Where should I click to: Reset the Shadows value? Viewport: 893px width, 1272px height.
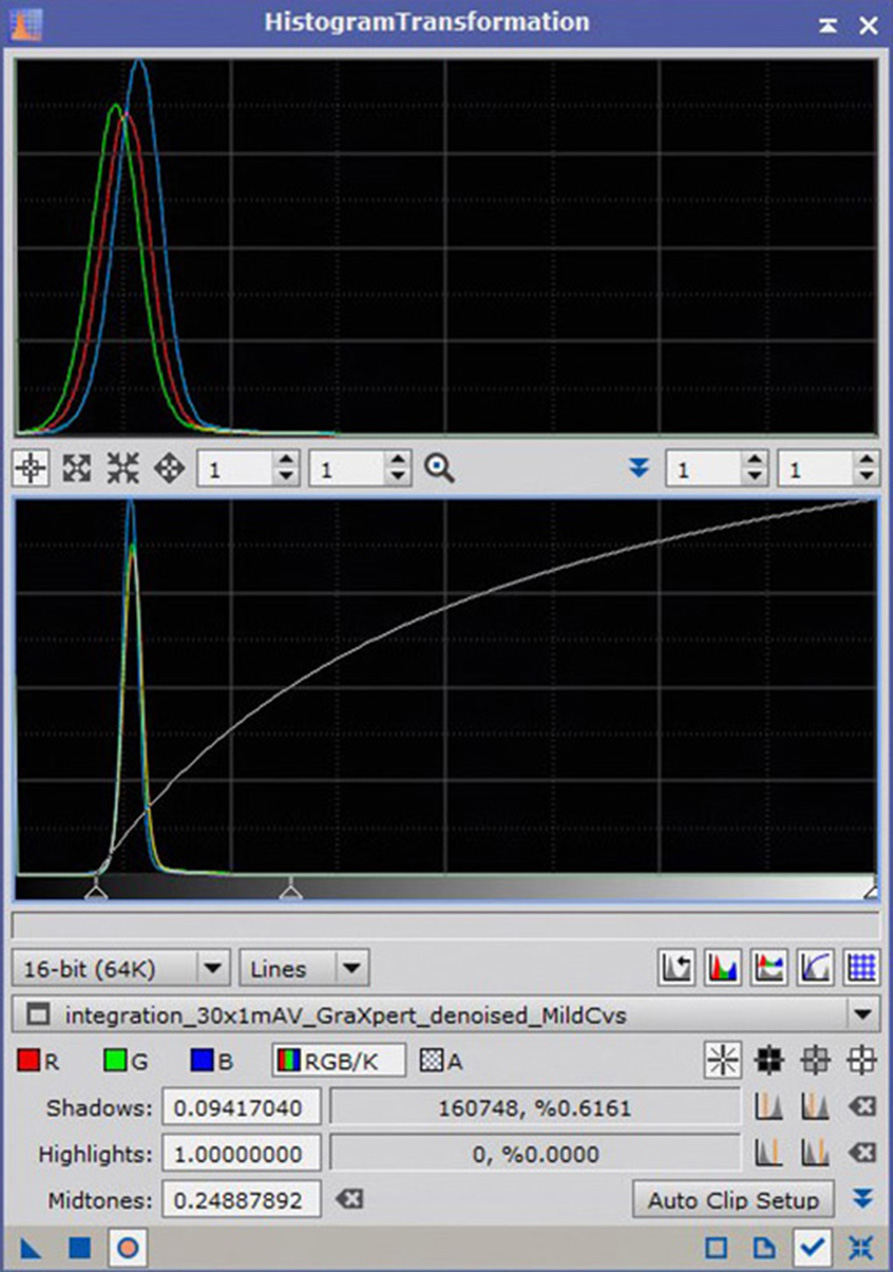861,1107
